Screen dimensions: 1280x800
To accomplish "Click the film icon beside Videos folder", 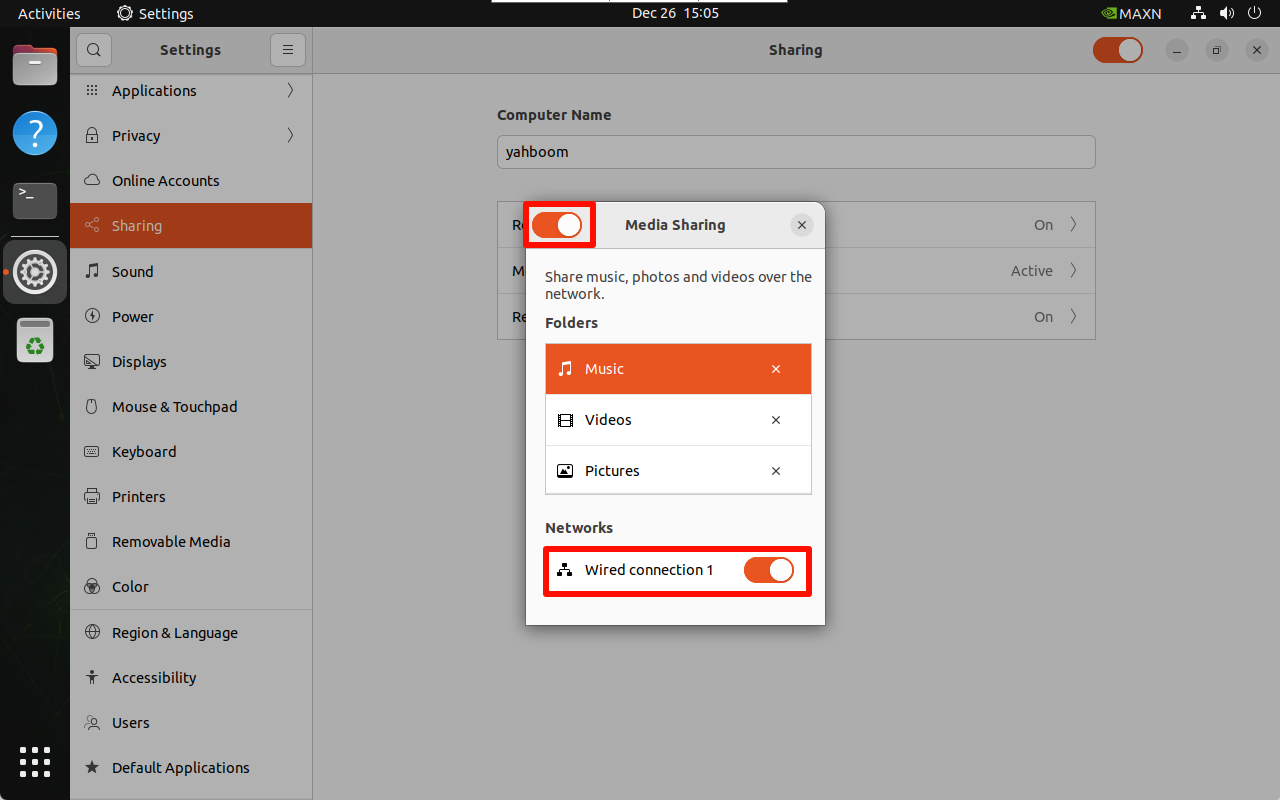I will click(x=565, y=420).
